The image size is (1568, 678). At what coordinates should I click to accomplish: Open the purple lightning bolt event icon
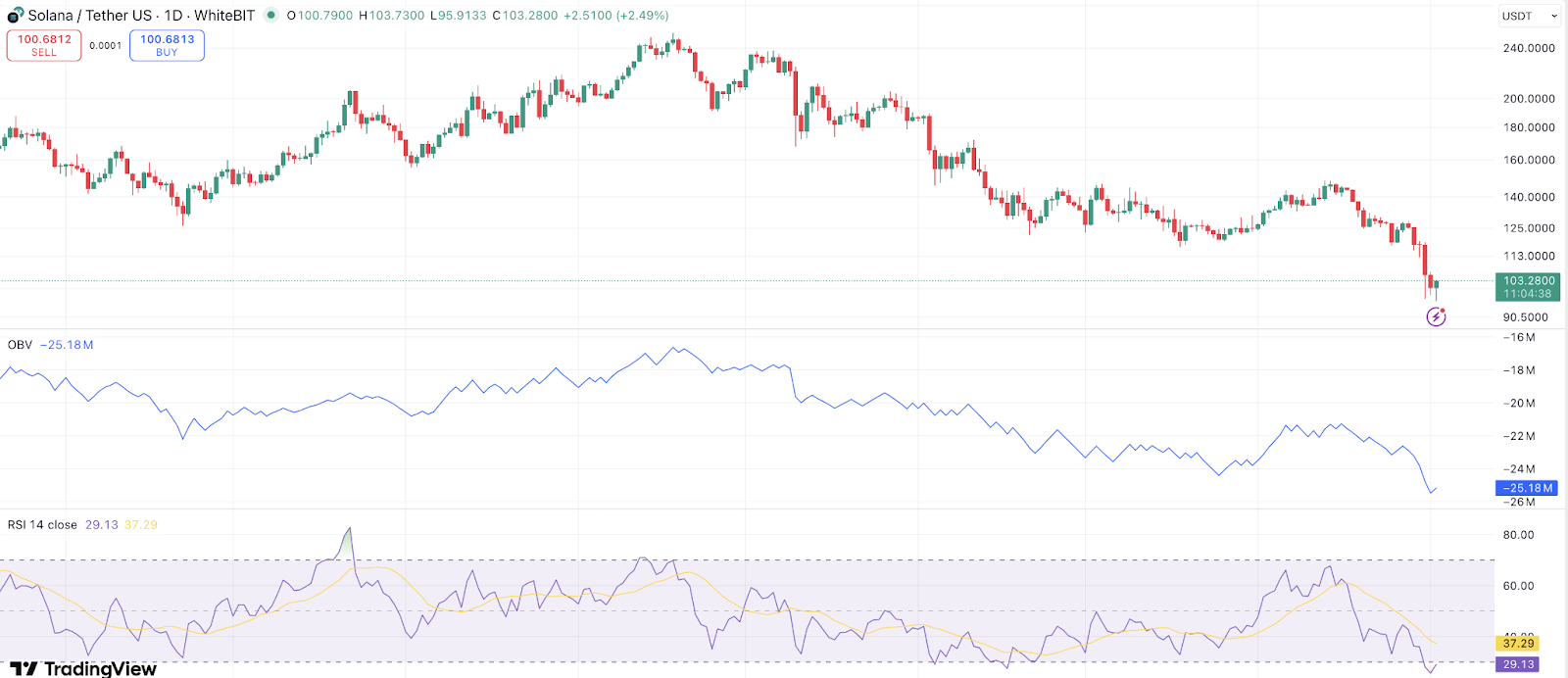point(1436,316)
